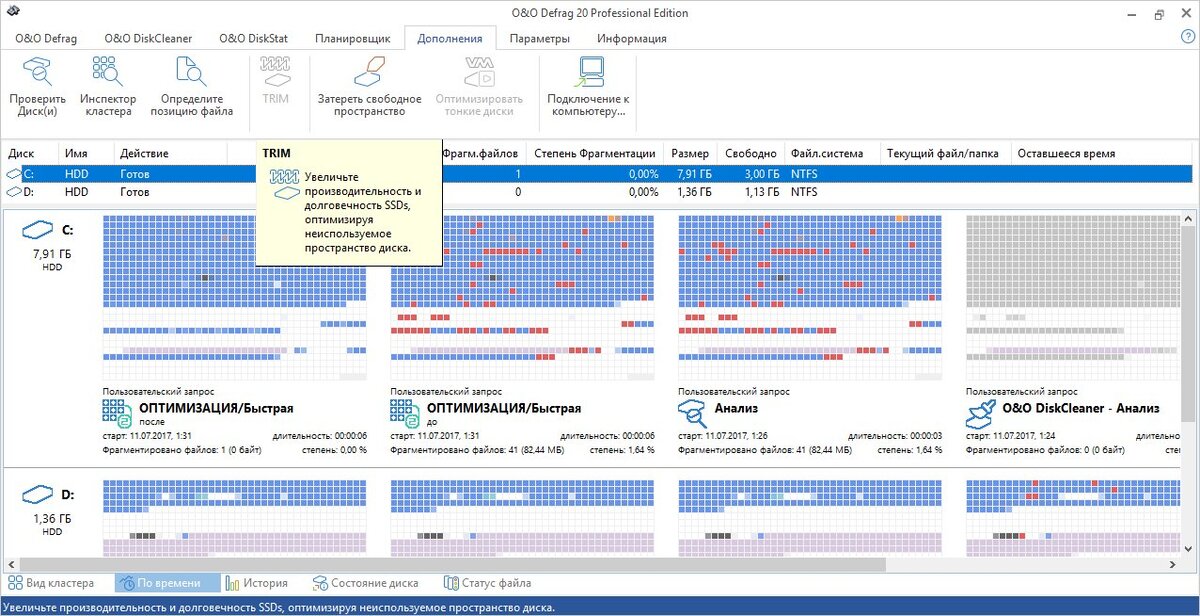1200x616 pixels.
Task: Click the optimization 'после' report icon
Action: click(x=117, y=414)
